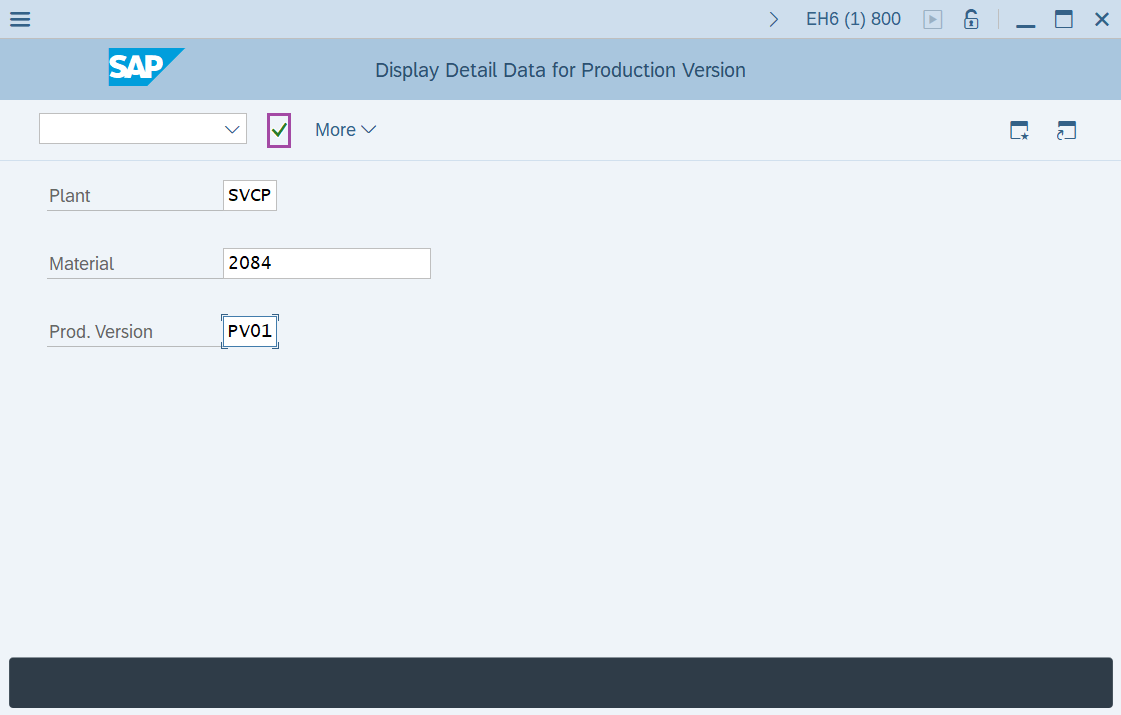Viewport: 1121px width, 715px height.
Task: Click the new session window-with-star icon
Action: click(1019, 130)
